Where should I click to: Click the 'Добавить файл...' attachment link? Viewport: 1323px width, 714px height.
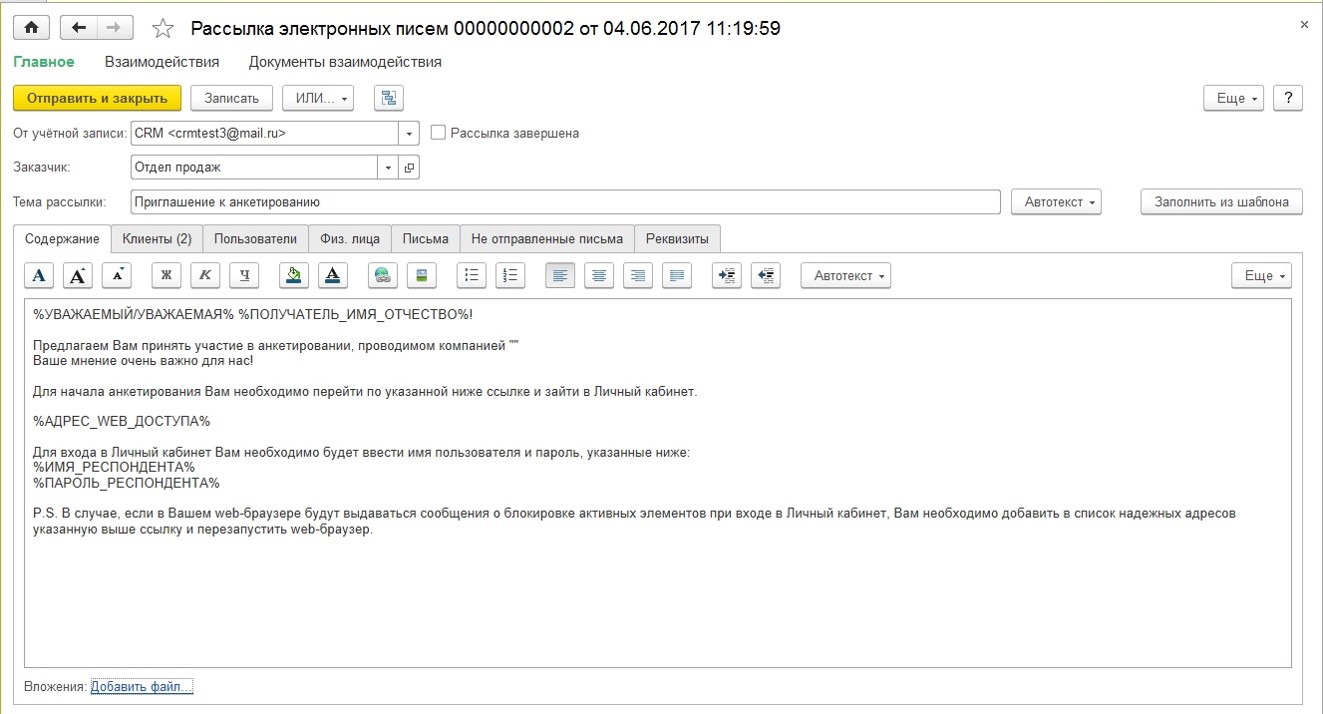click(141, 686)
